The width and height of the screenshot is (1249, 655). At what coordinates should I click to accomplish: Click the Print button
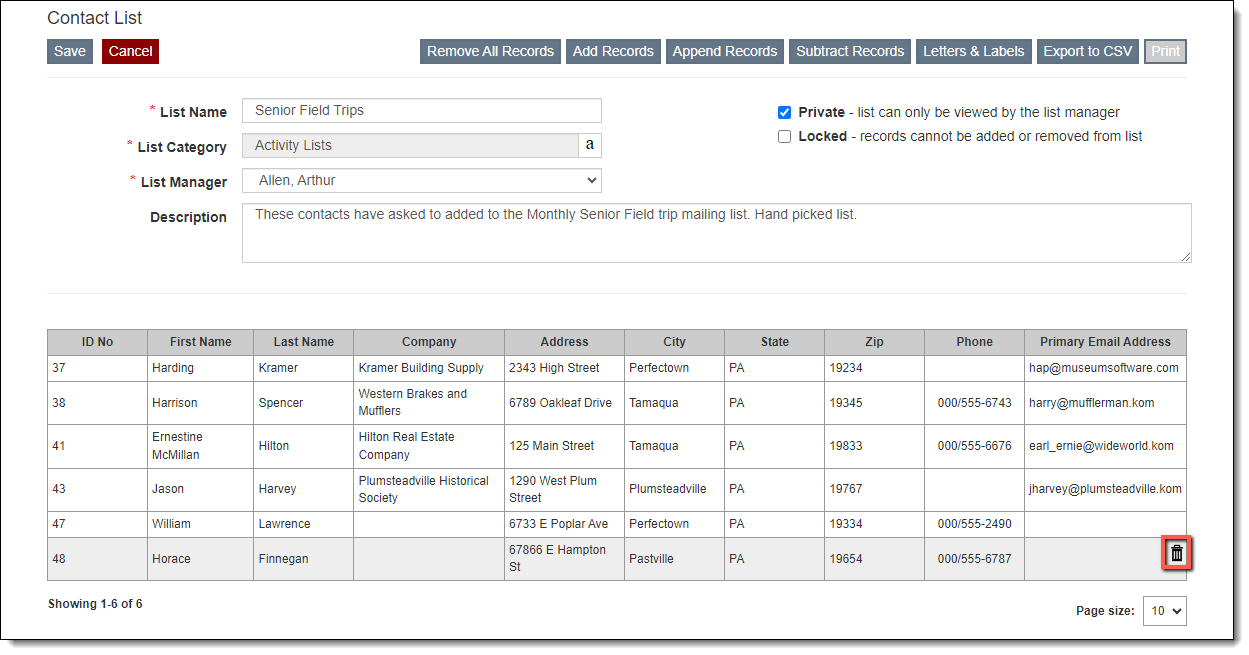click(x=1165, y=52)
